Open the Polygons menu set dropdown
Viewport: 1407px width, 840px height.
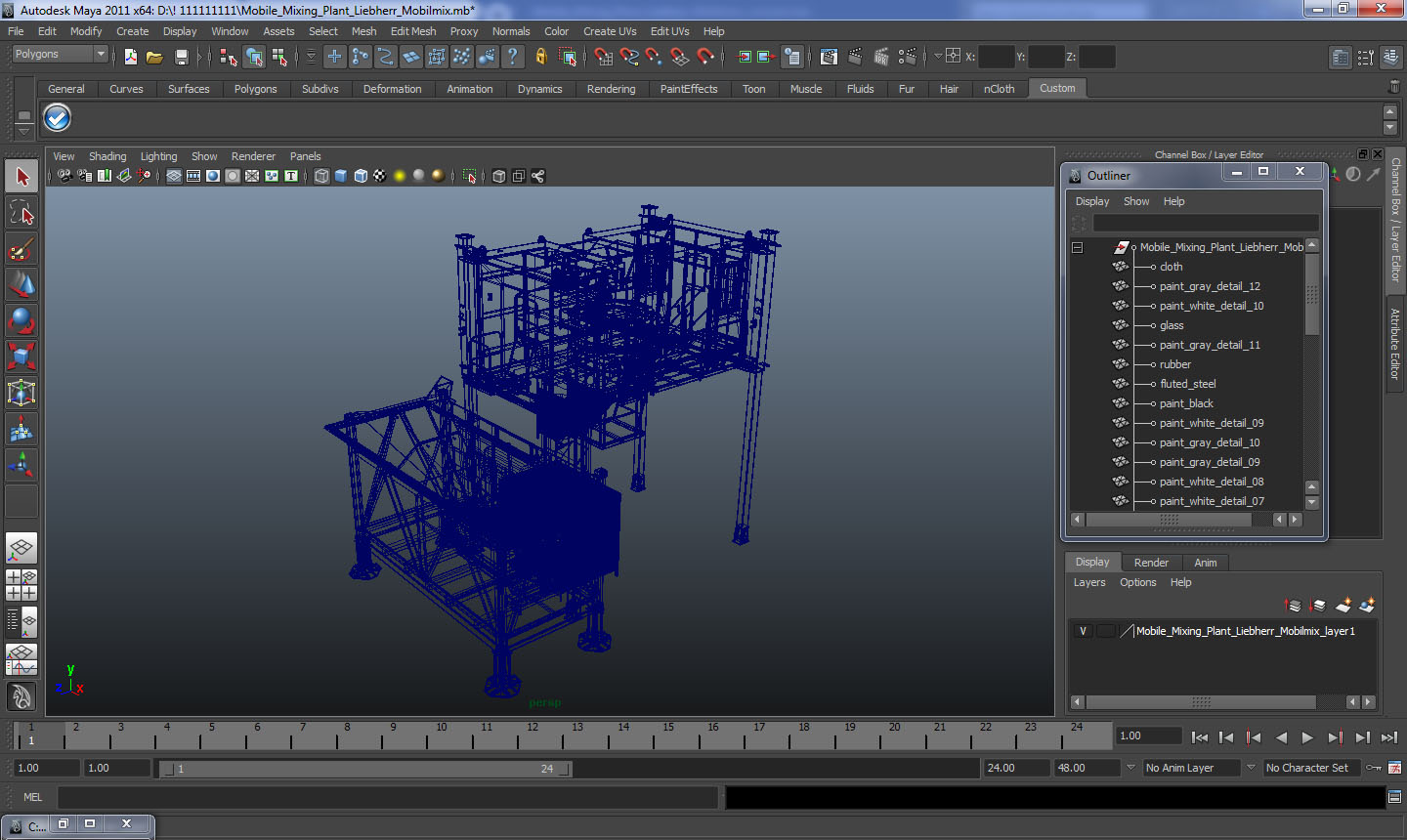click(x=60, y=54)
